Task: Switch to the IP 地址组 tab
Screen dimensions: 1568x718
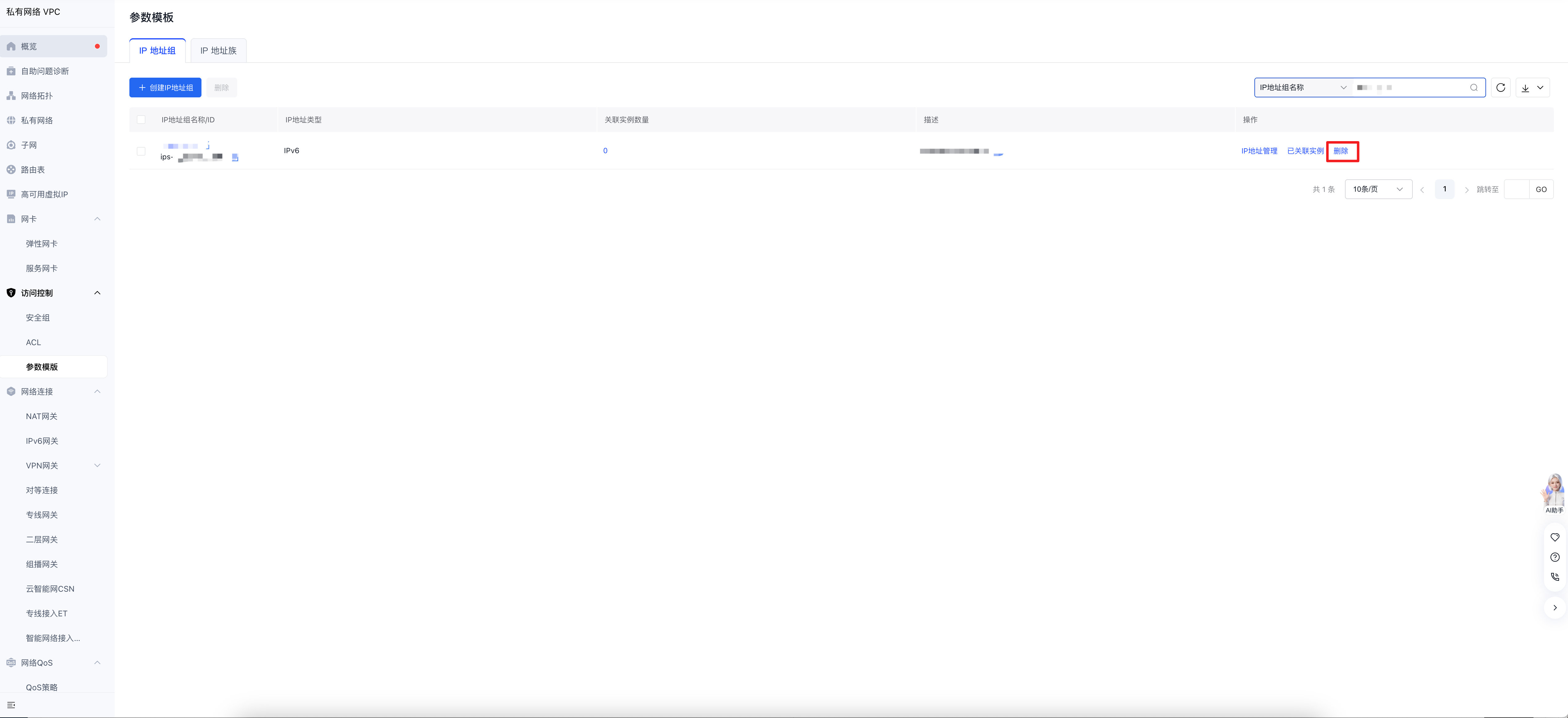Action: [157, 51]
